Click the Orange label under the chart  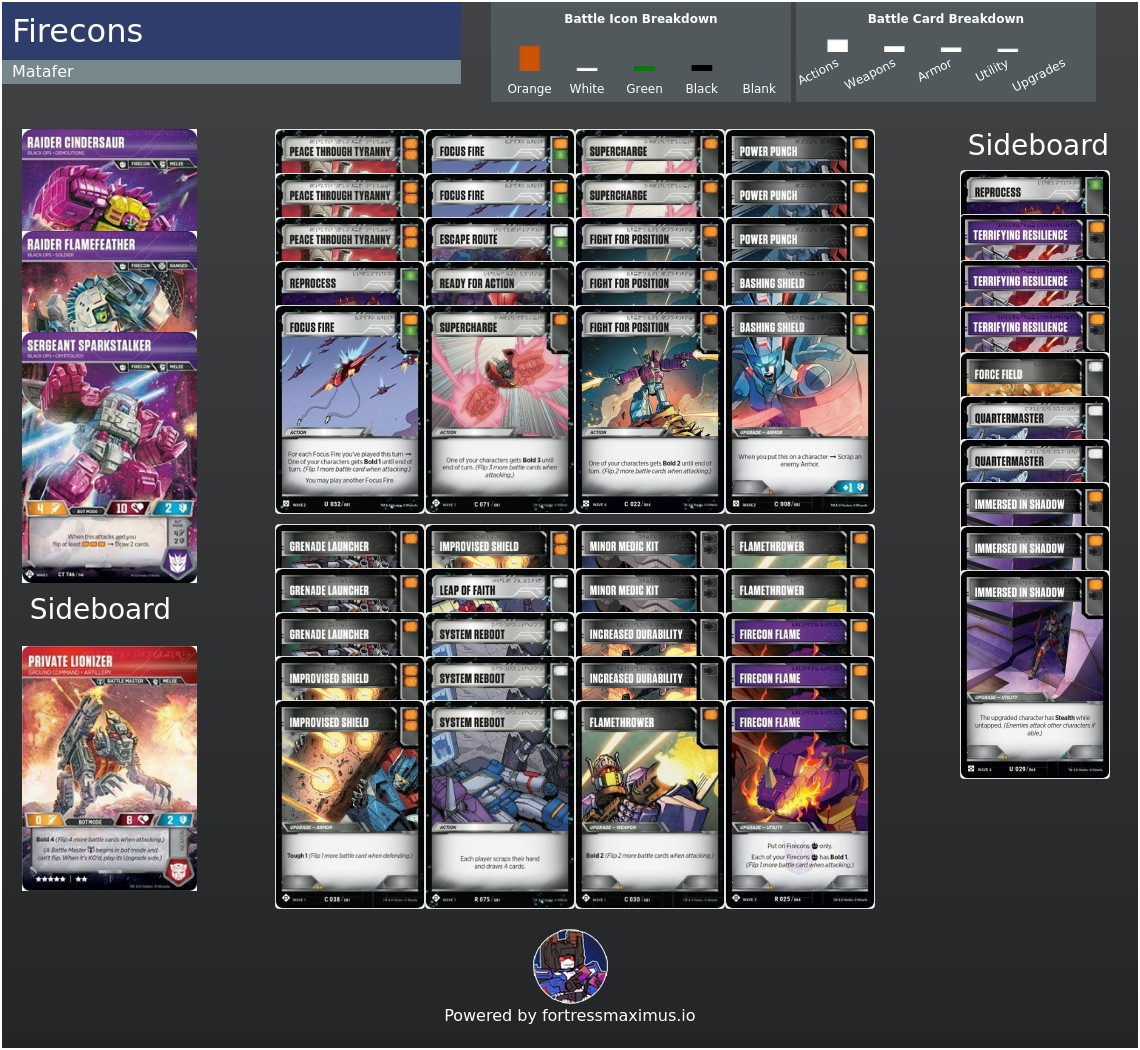pos(529,89)
